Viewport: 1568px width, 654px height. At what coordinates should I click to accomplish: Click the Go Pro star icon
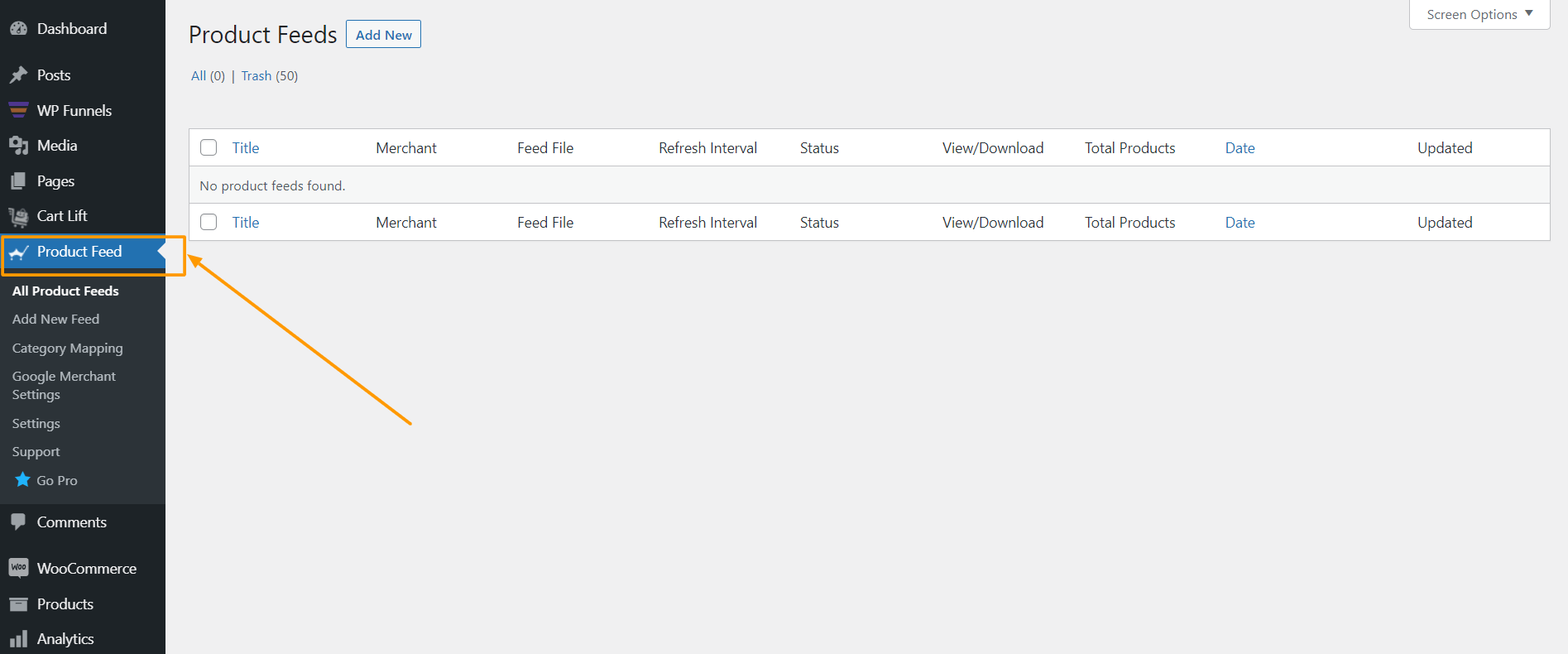(x=23, y=480)
